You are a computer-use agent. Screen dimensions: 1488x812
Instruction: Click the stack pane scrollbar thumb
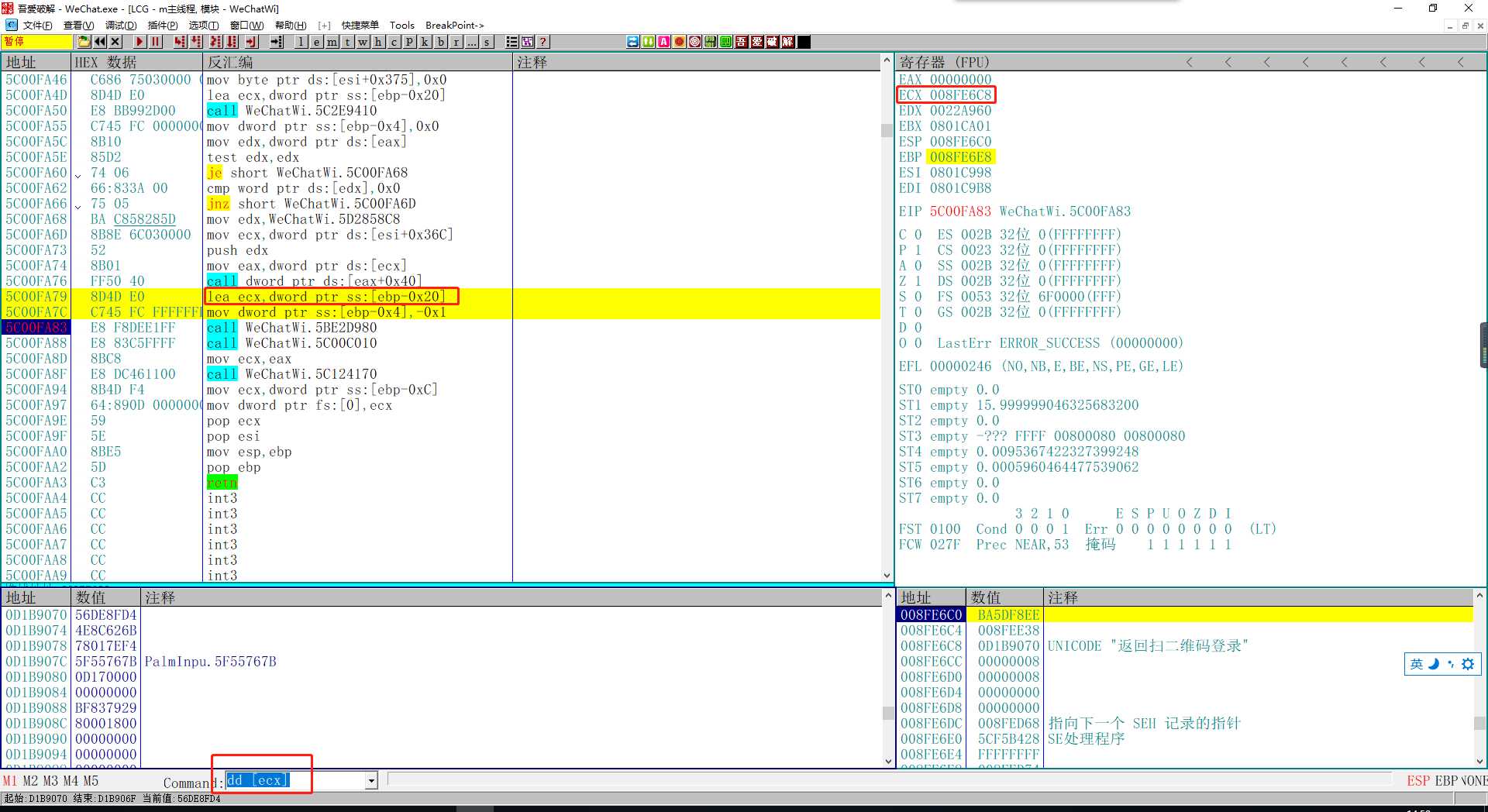(1479, 723)
